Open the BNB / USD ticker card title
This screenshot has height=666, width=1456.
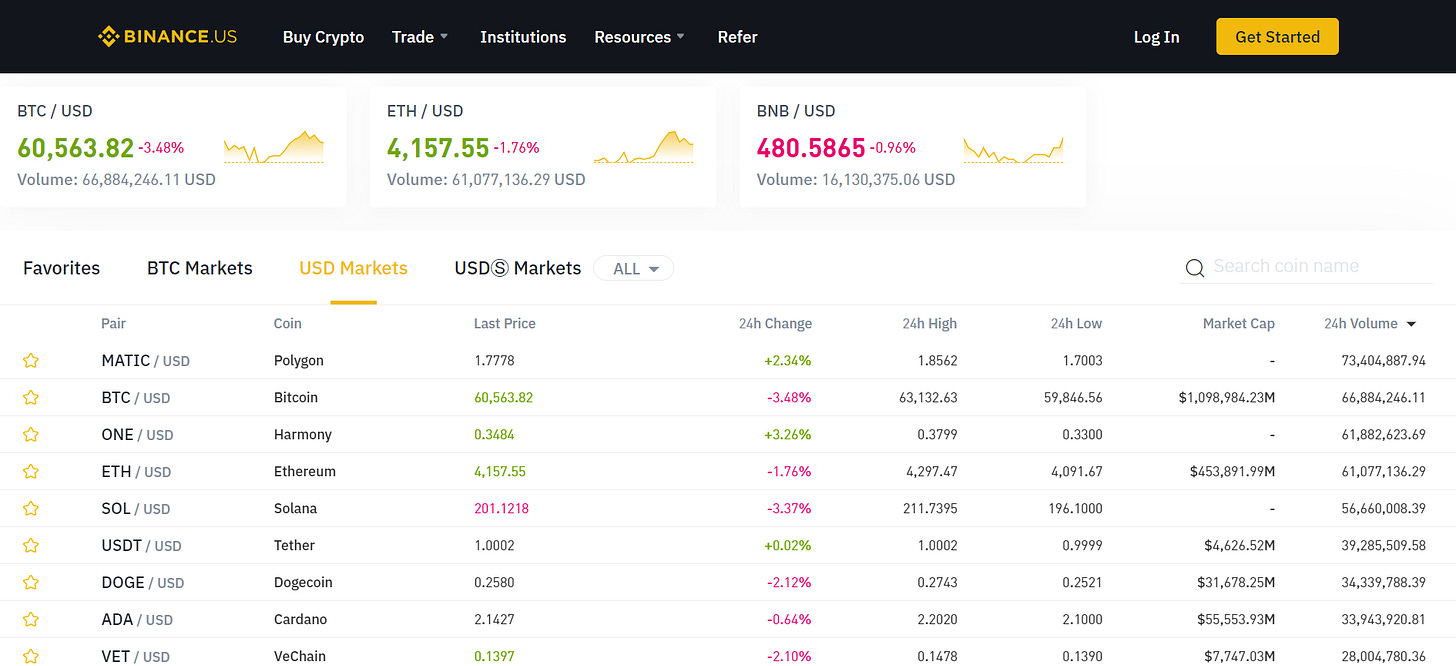tap(796, 111)
